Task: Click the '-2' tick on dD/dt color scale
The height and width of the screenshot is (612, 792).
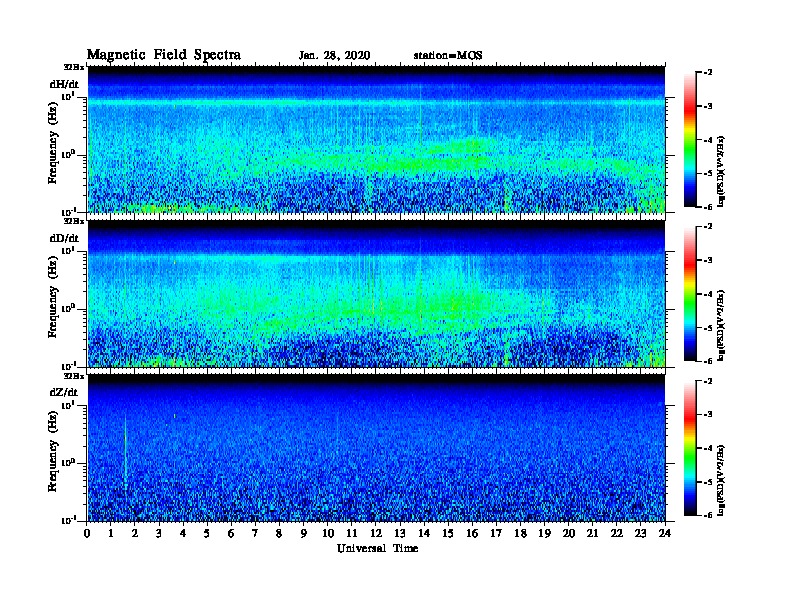Action: (x=708, y=227)
